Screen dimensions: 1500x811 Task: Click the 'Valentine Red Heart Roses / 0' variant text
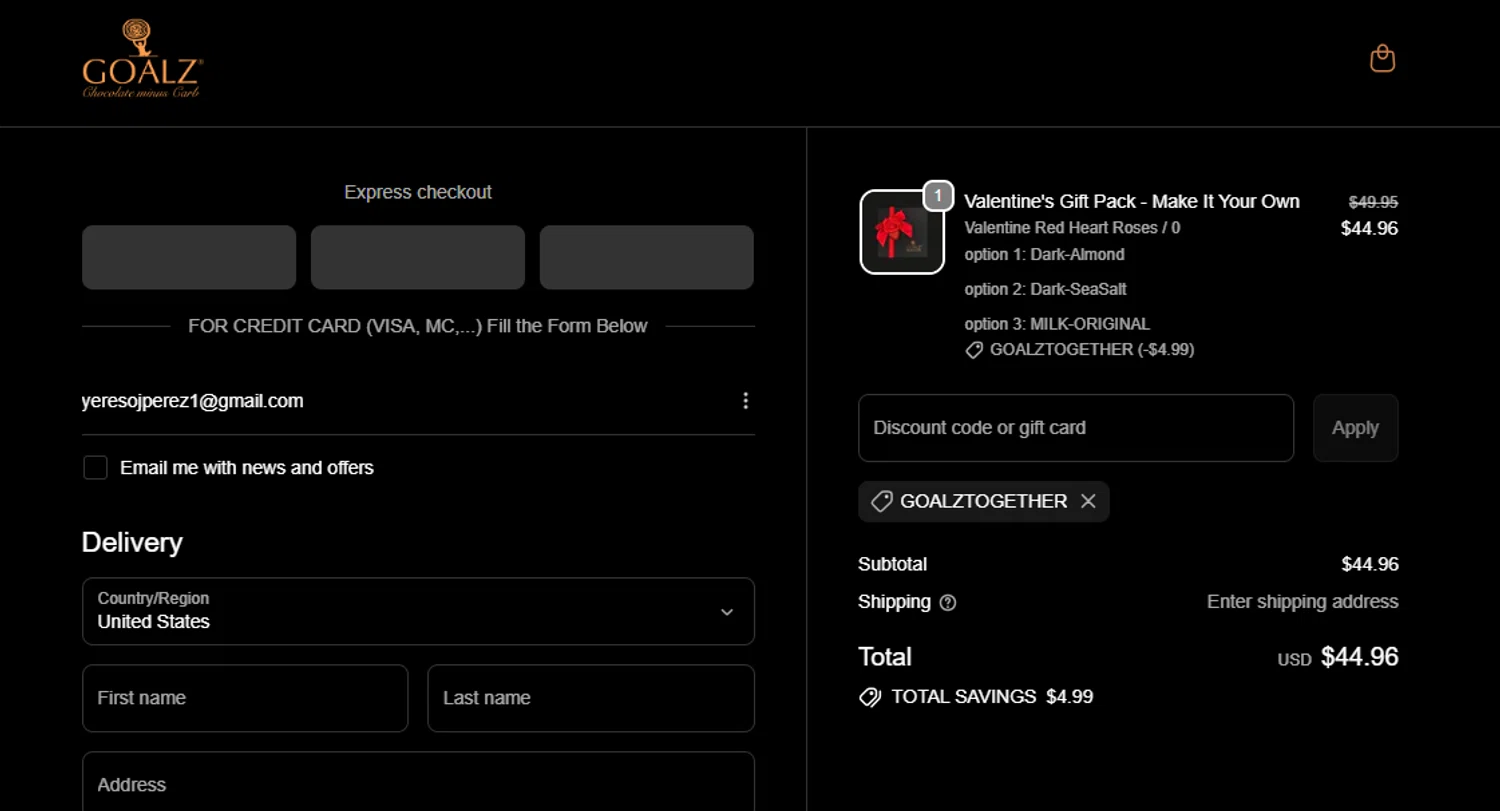coord(1072,228)
